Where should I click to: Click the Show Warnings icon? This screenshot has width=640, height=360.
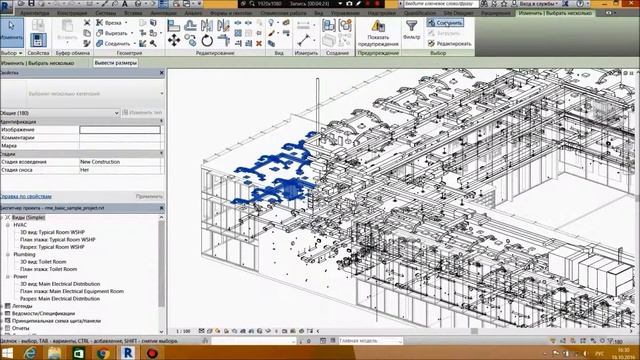point(378,26)
